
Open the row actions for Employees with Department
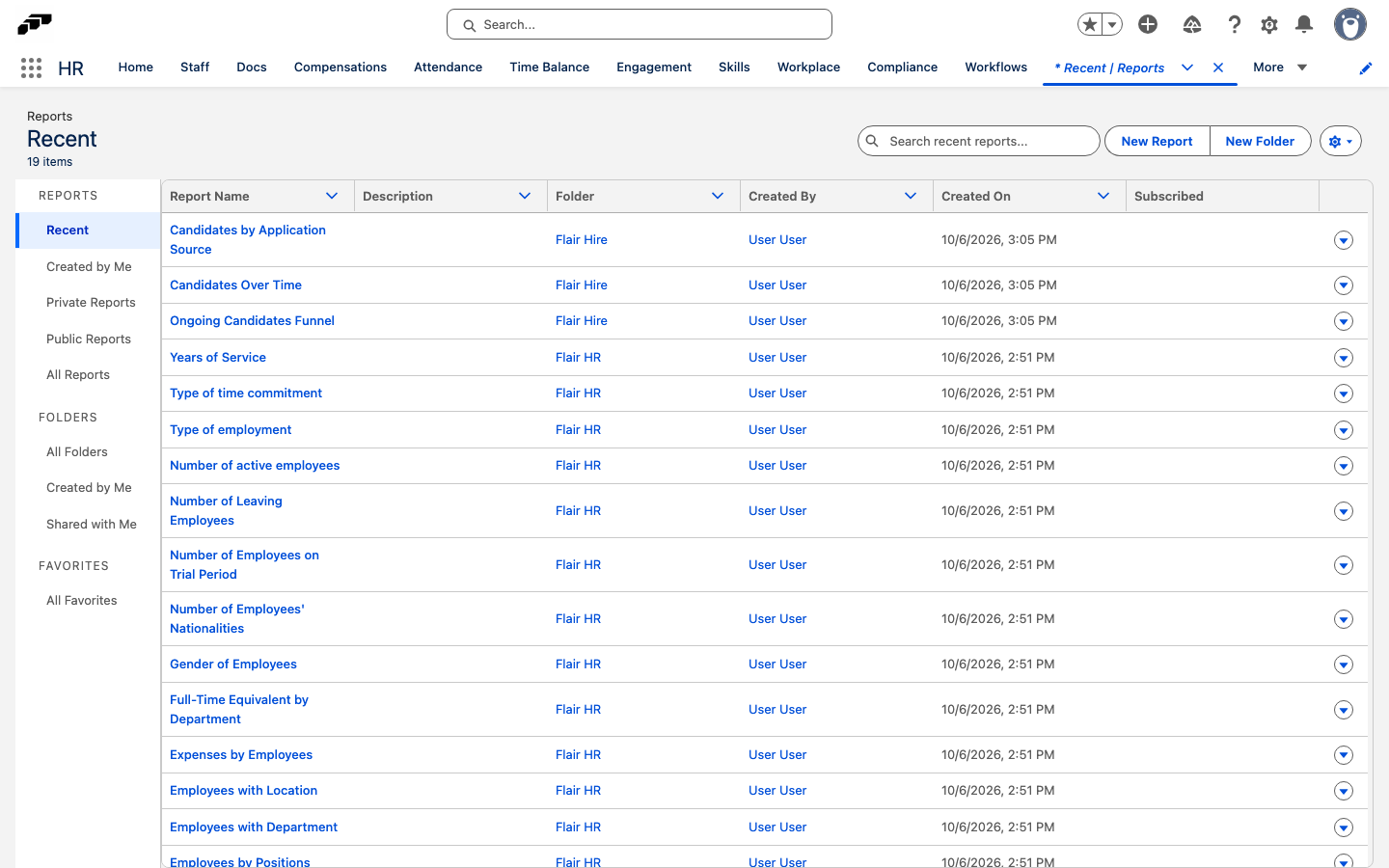1344,827
